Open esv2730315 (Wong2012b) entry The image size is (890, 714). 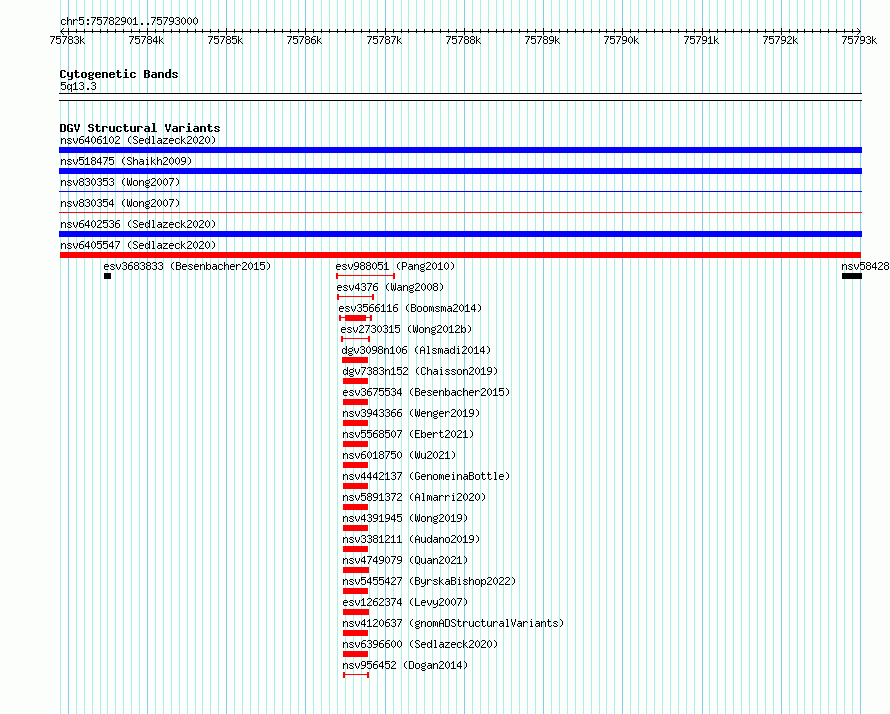point(406,329)
